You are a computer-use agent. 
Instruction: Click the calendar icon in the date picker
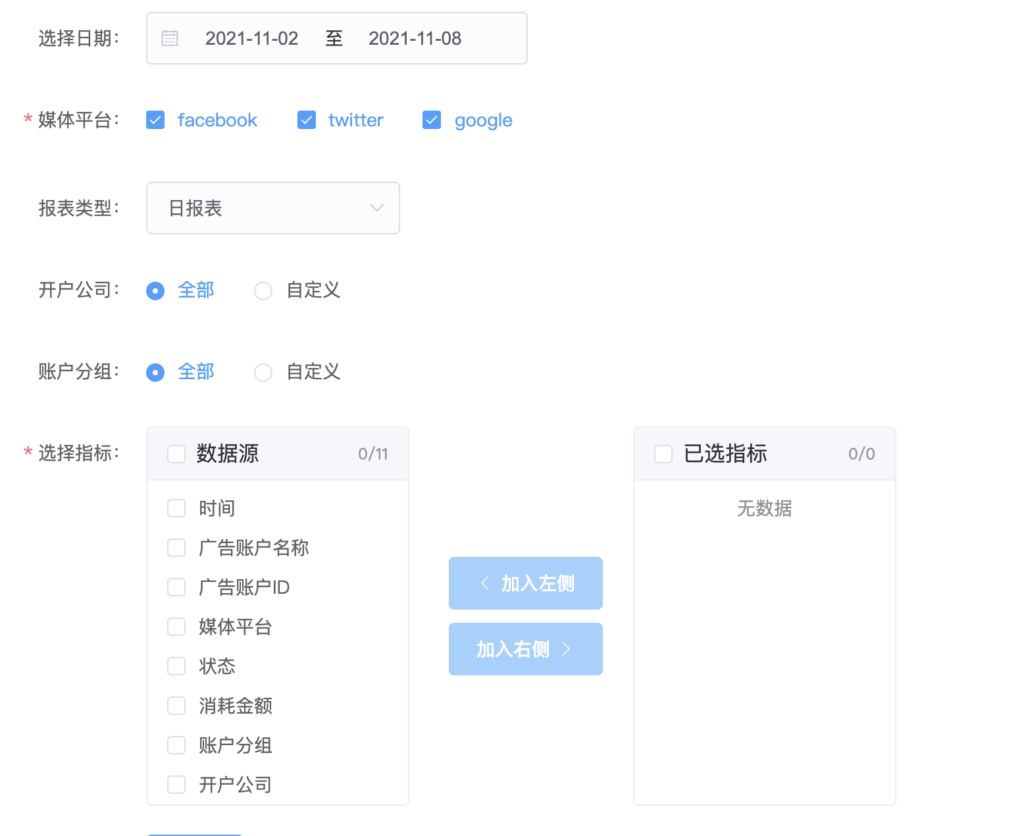[167, 37]
